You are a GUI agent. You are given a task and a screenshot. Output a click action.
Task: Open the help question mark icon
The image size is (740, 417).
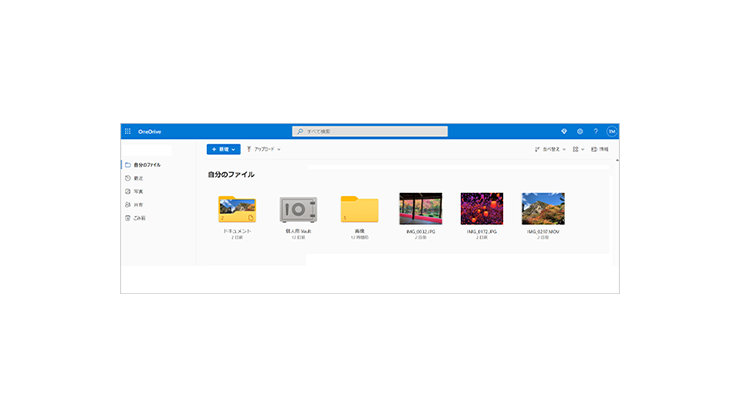tap(596, 131)
